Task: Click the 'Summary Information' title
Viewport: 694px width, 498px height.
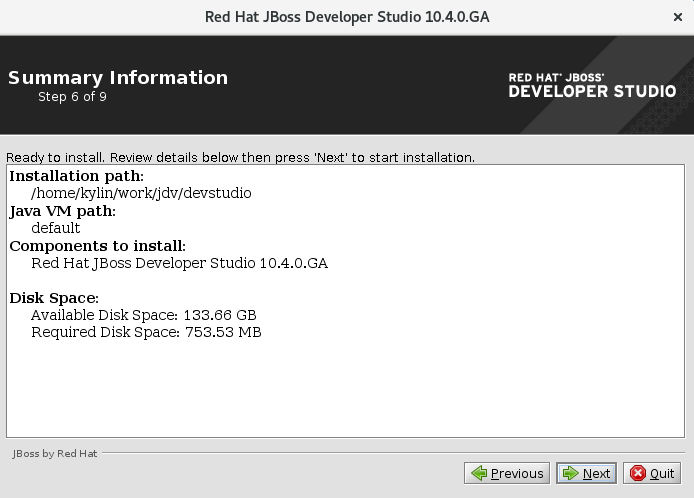Action: (118, 77)
